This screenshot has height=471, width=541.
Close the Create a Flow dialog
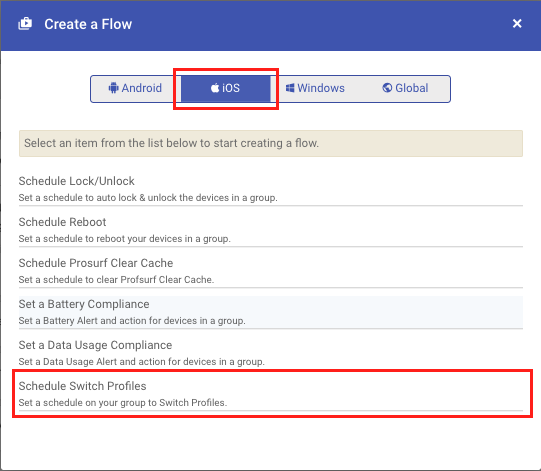click(x=517, y=23)
